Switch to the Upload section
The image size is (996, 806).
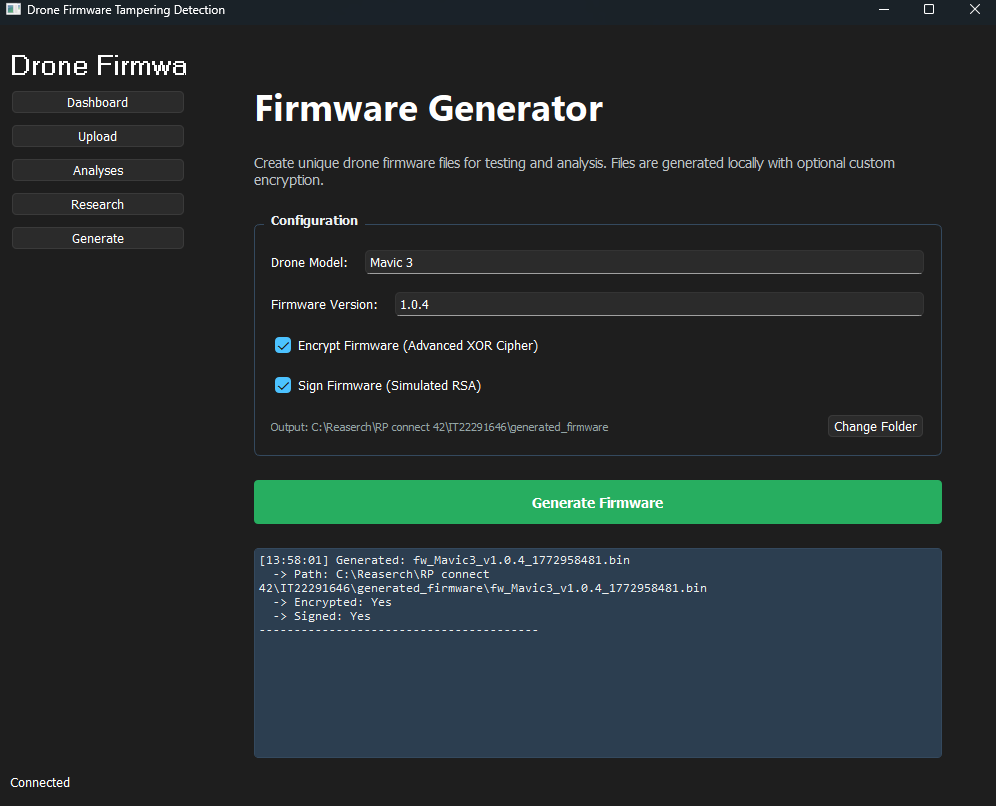[x=97, y=136]
